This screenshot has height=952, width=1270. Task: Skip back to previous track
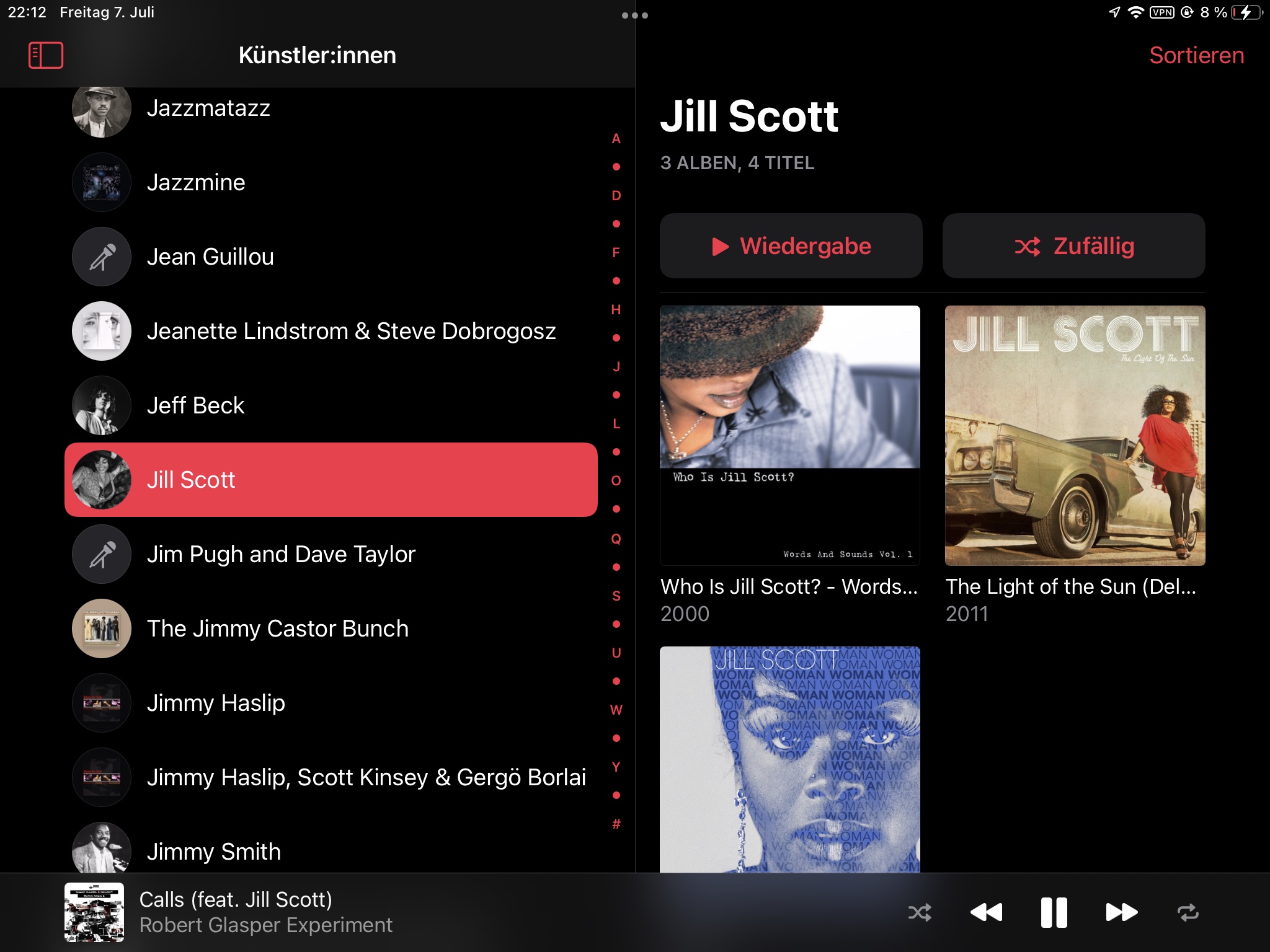click(x=986, y=912)
